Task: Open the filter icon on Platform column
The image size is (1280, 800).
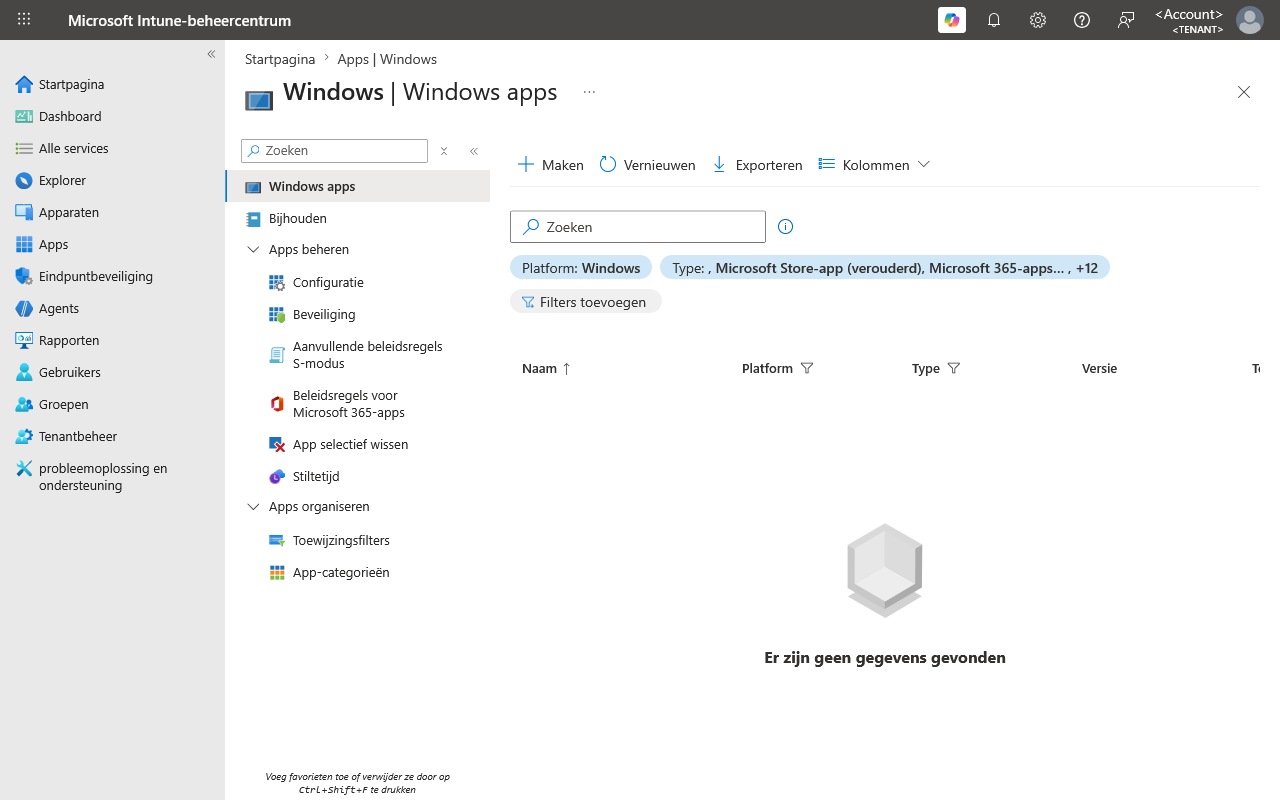Action: pyautogui.click(x=807, y=369)
